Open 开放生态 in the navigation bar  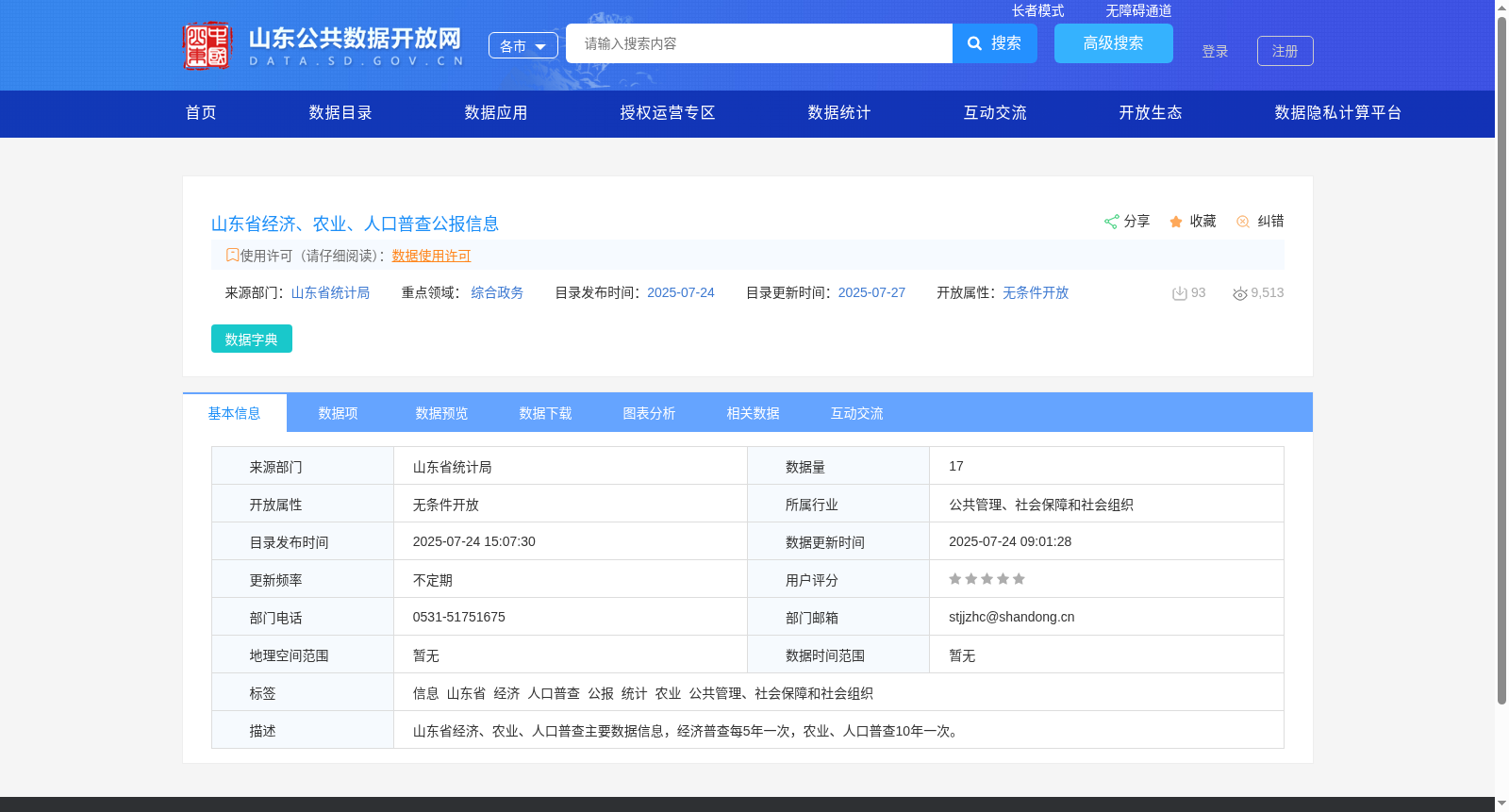click(x=1151, y=113)
